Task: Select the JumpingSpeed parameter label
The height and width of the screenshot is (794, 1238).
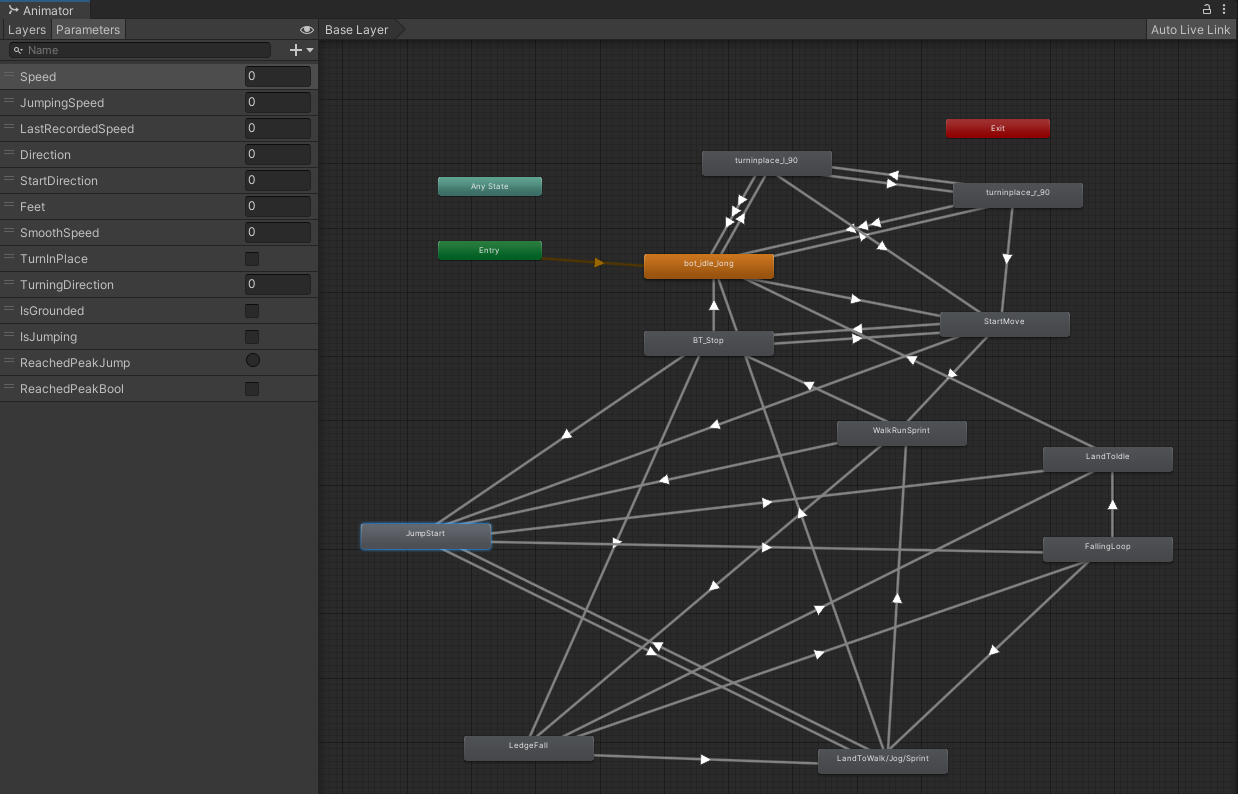Action: coord(62,103)
